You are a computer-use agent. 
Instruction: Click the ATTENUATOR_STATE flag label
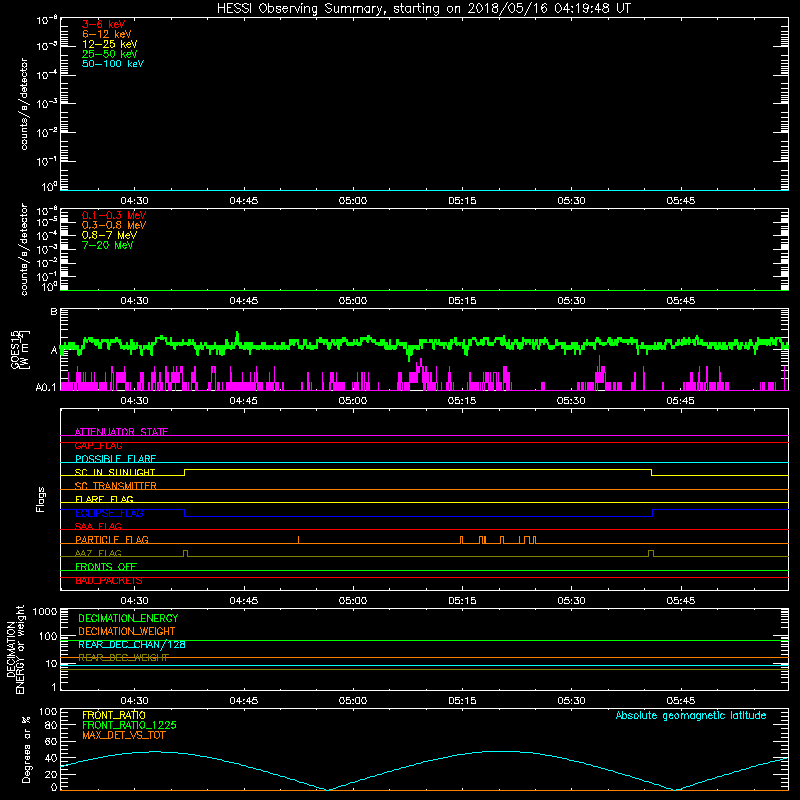pos(121,432)
